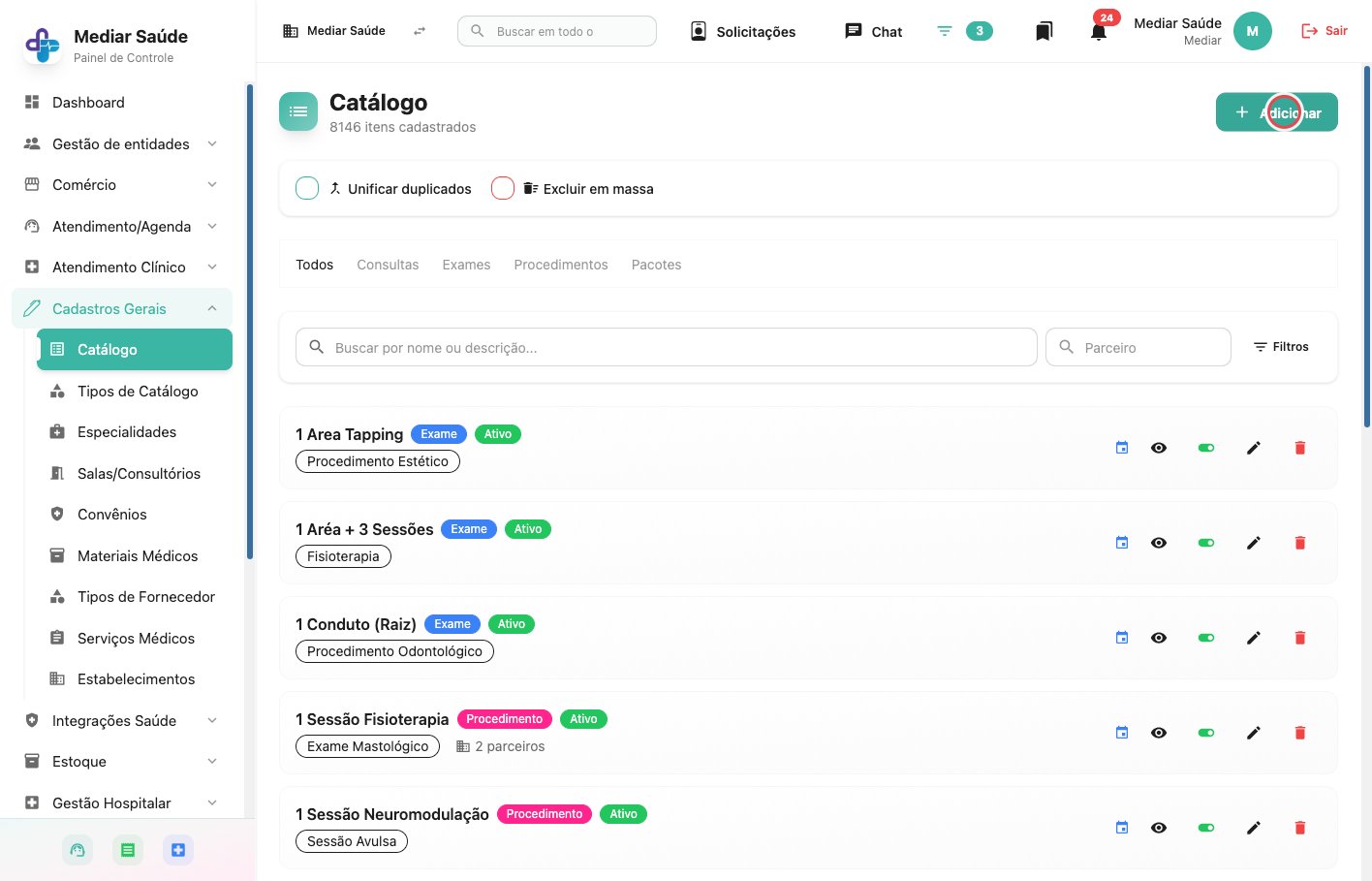
Task: Delete 1 Conduto (Raiz) with trash icon
Action: pyautogui.click(x=1300, y=638)
